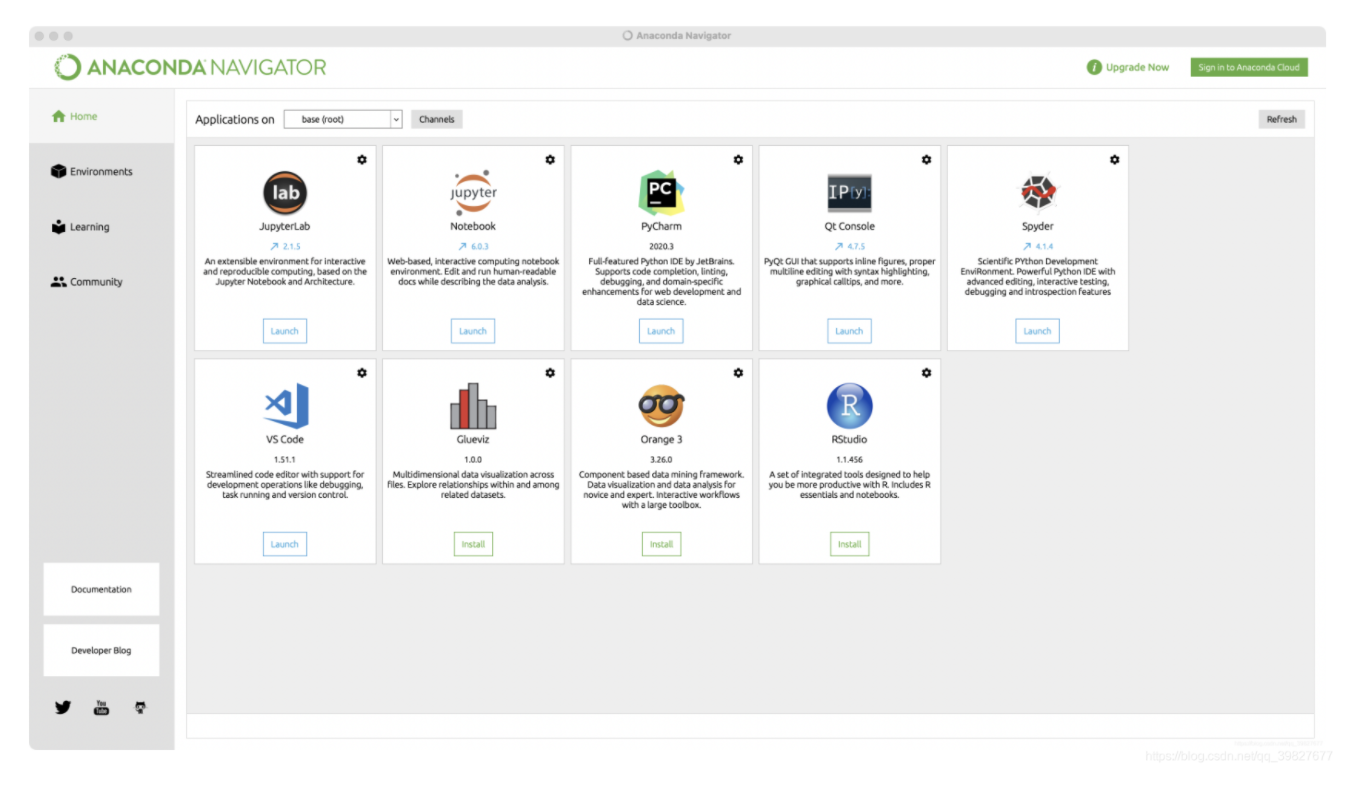Launch Qt Console
This screenshot has width=1356, height=790.
[x=849, y=331]
